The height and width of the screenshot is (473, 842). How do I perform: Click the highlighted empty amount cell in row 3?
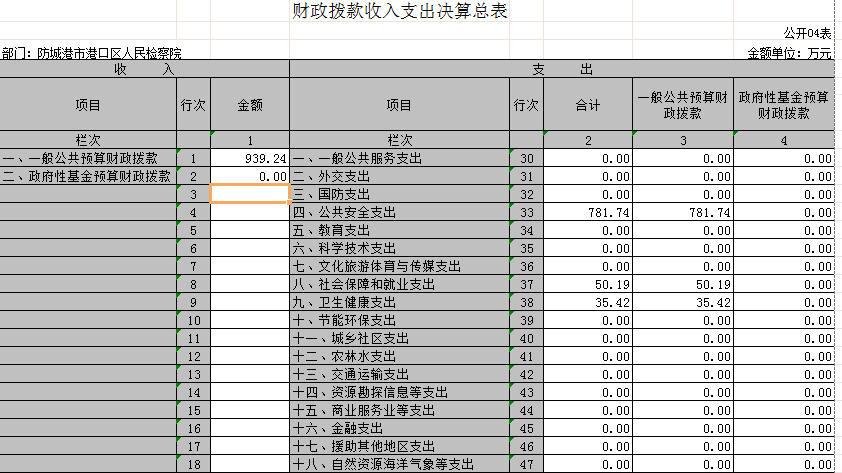click(250, 194)
